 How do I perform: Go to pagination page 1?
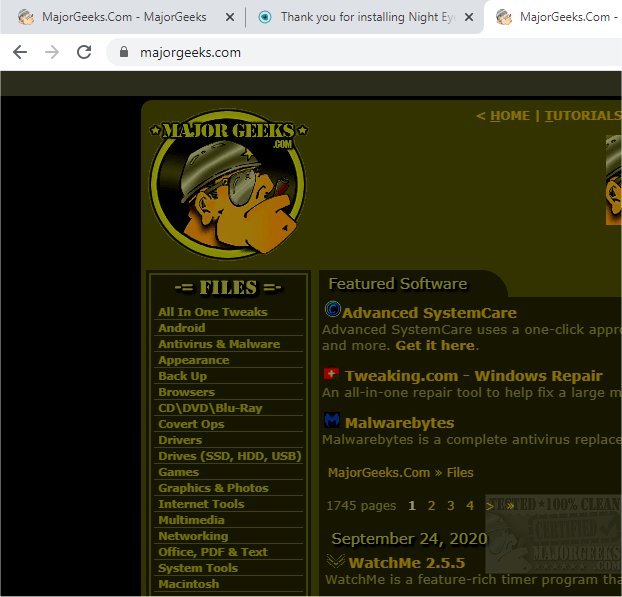coord(412,506)
